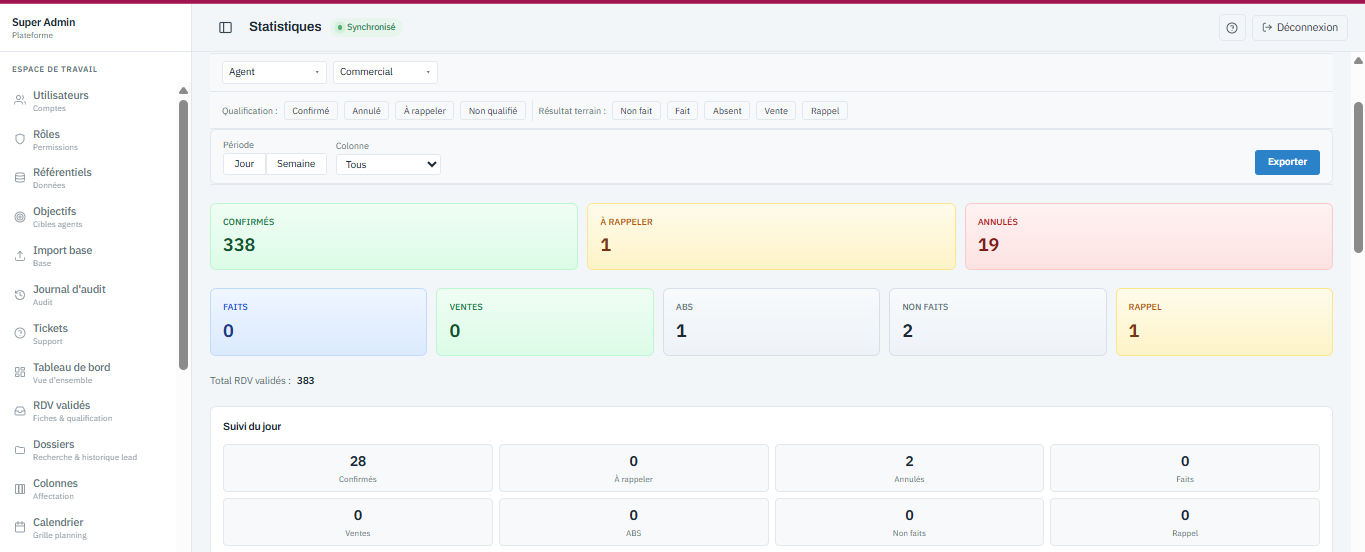
Task: Switch period to Semaine
Action: point(296,164)
